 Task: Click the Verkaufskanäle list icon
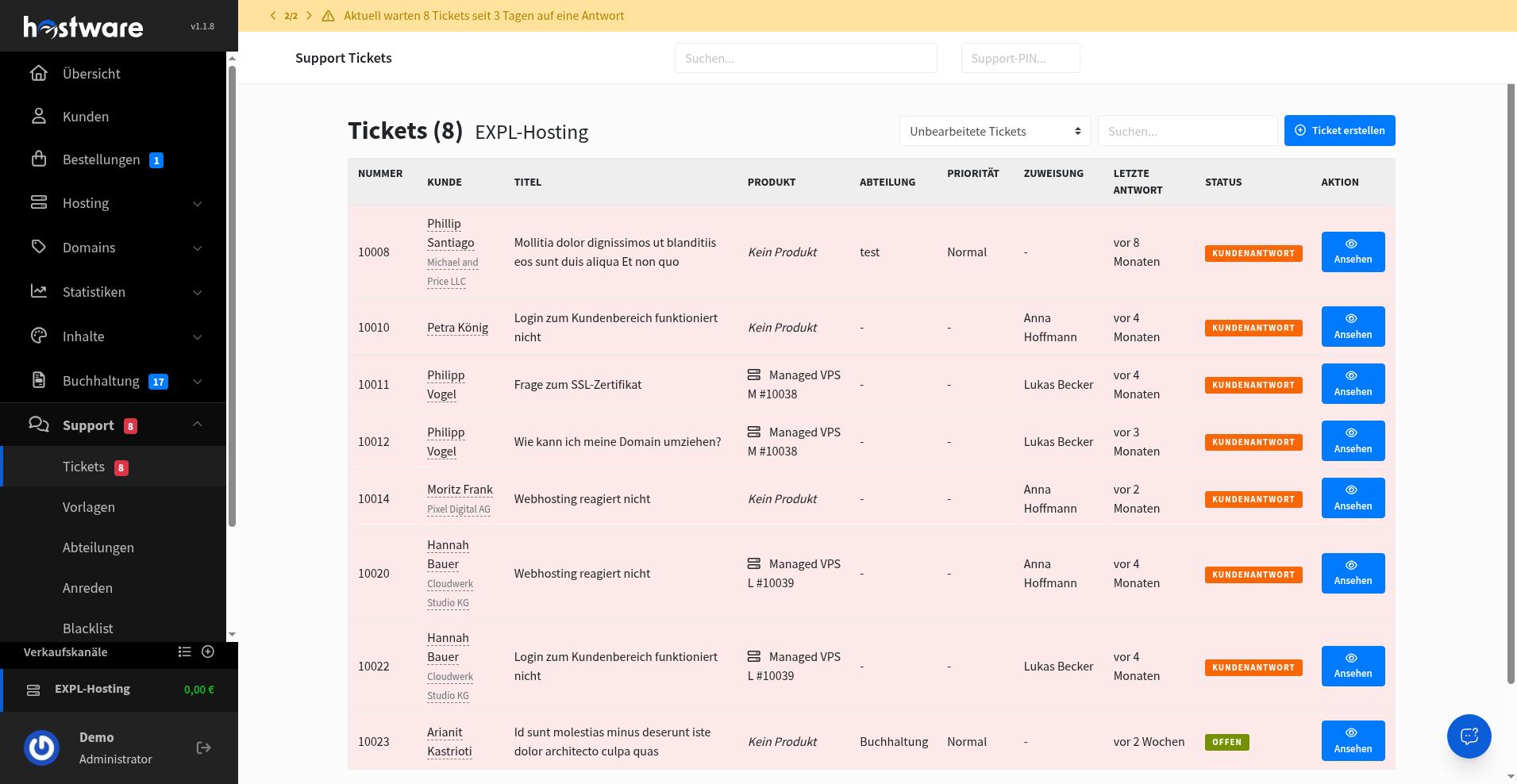tap(184, 651)
